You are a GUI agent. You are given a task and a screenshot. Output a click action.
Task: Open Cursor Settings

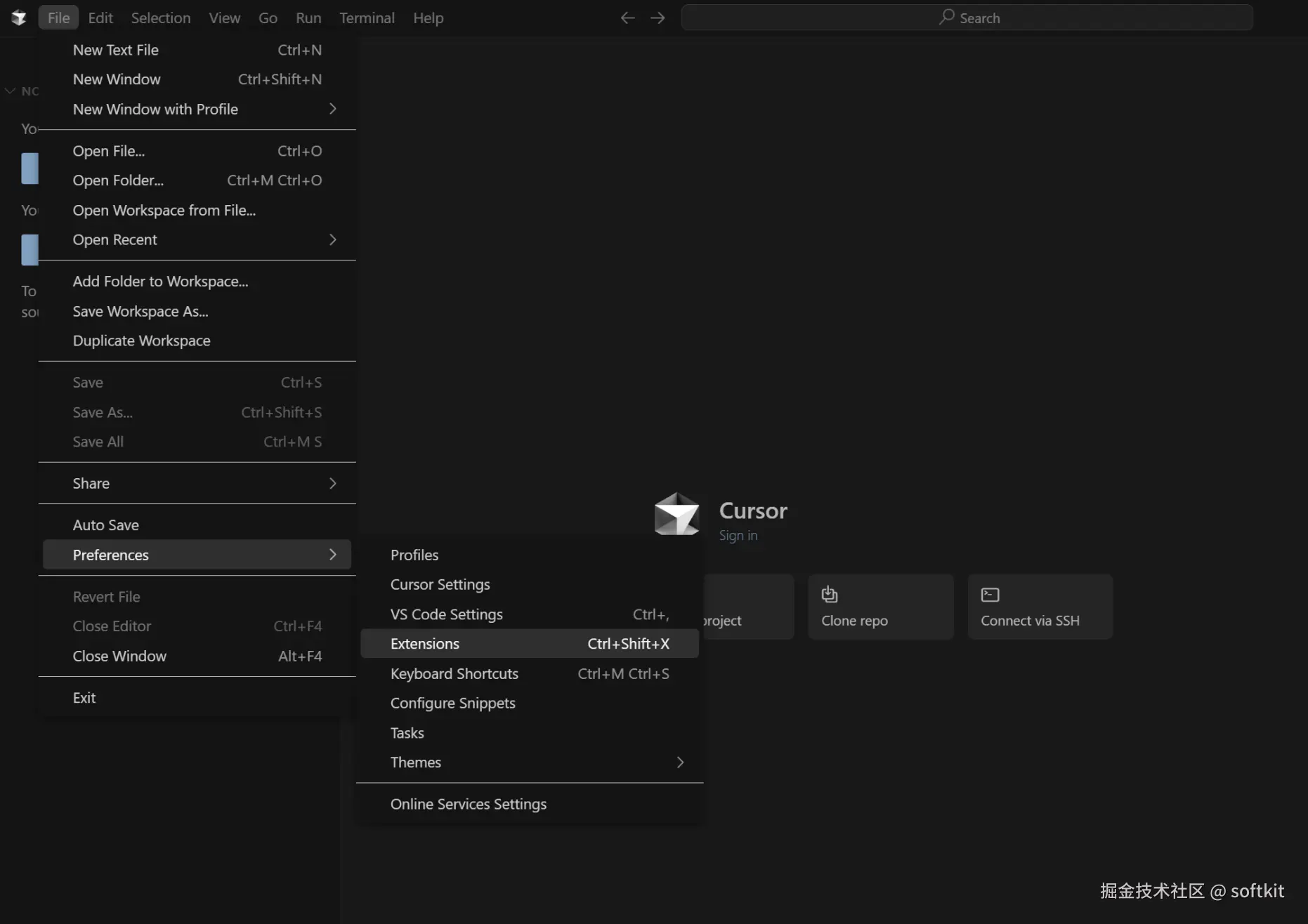(530, 584)
